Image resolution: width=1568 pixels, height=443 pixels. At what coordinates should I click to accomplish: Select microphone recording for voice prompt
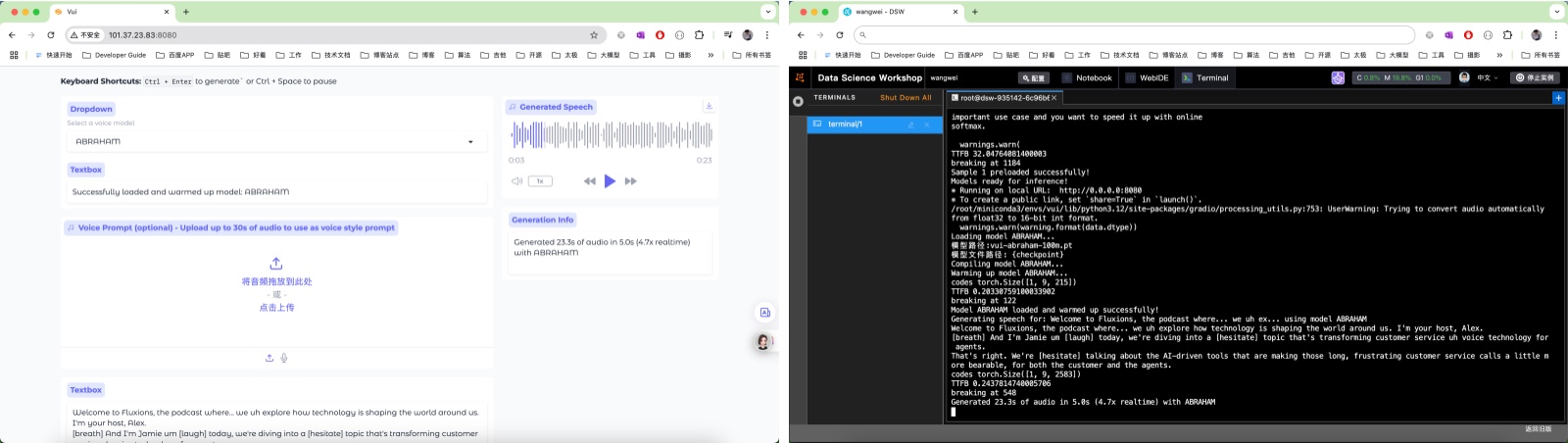pyautogui.click(x=284, y=359)
